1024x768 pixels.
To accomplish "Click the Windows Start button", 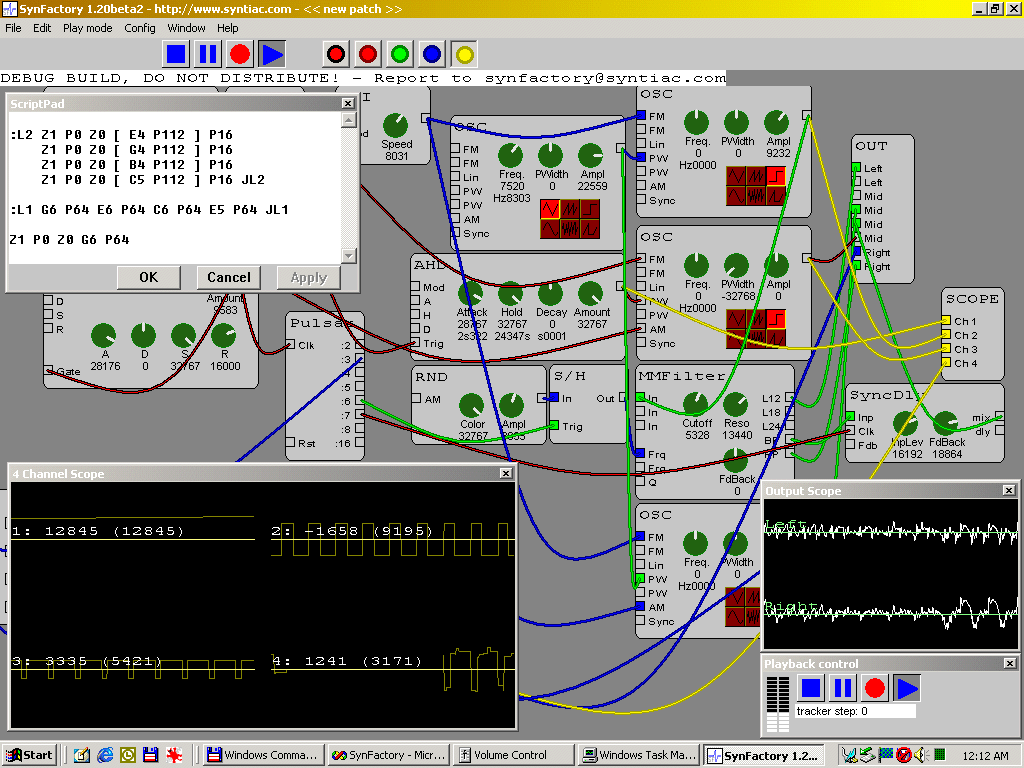I will 29,756.
